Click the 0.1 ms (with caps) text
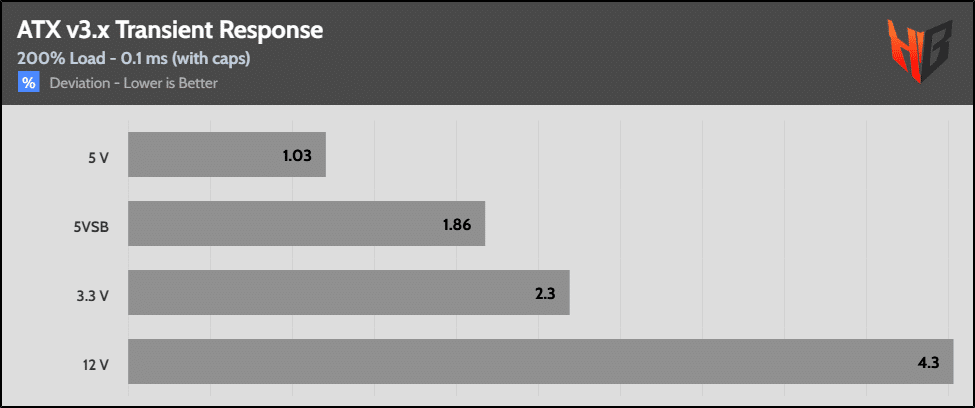 click(187, 59)
